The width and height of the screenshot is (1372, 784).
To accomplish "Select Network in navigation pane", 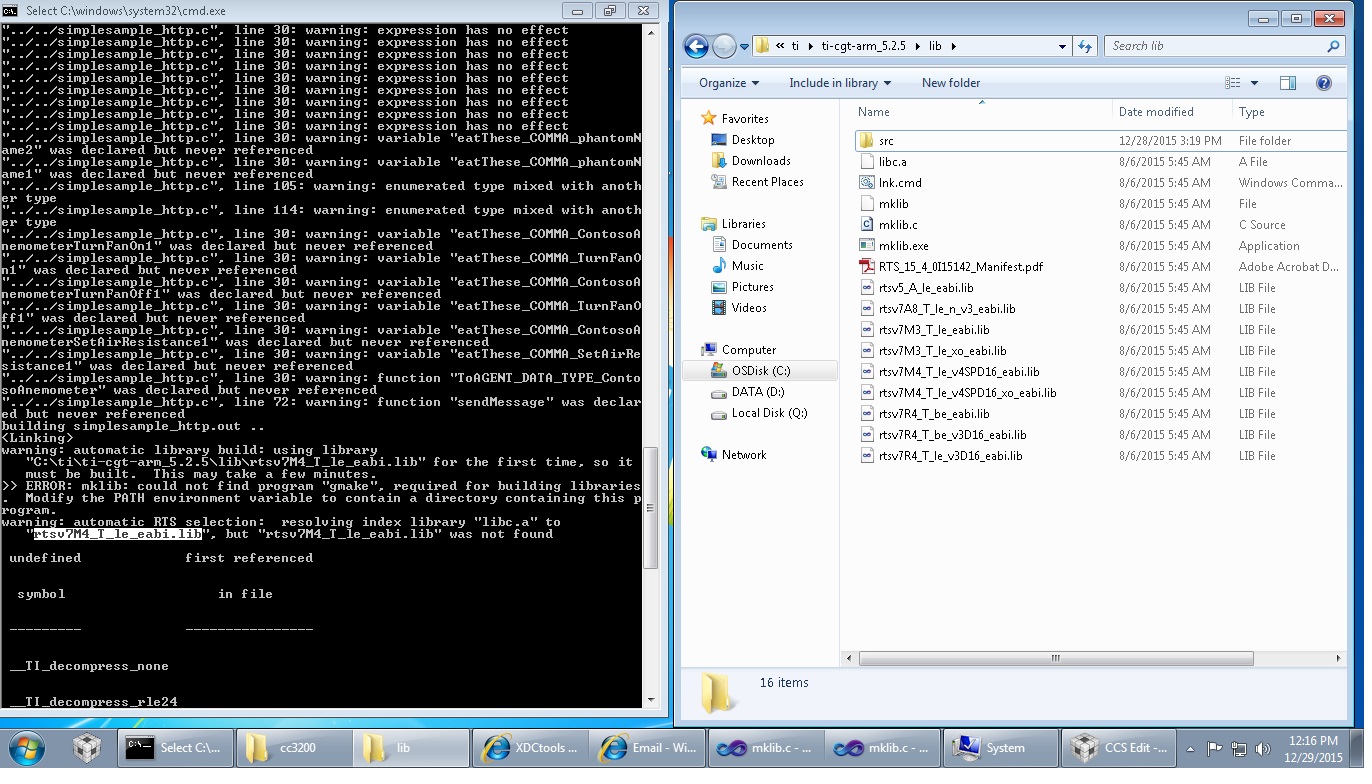I will pyautogui.click(x=744, y=455).
